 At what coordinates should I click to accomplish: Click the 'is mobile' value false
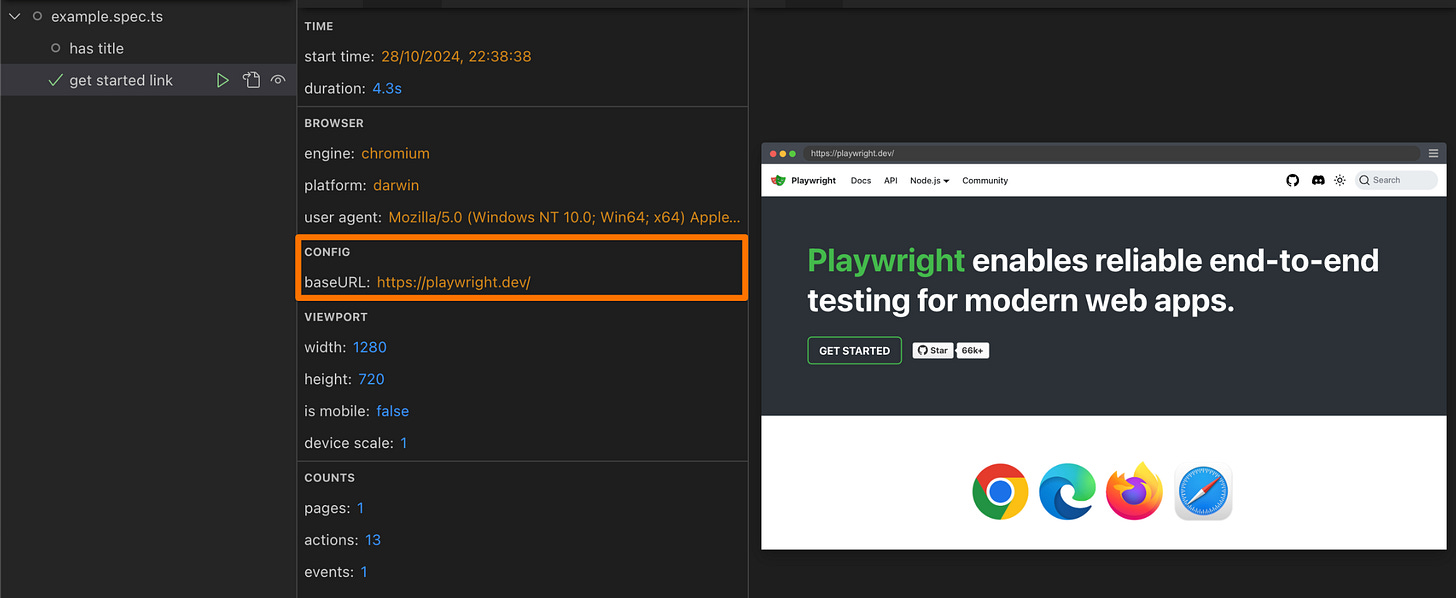pos(392,411)
